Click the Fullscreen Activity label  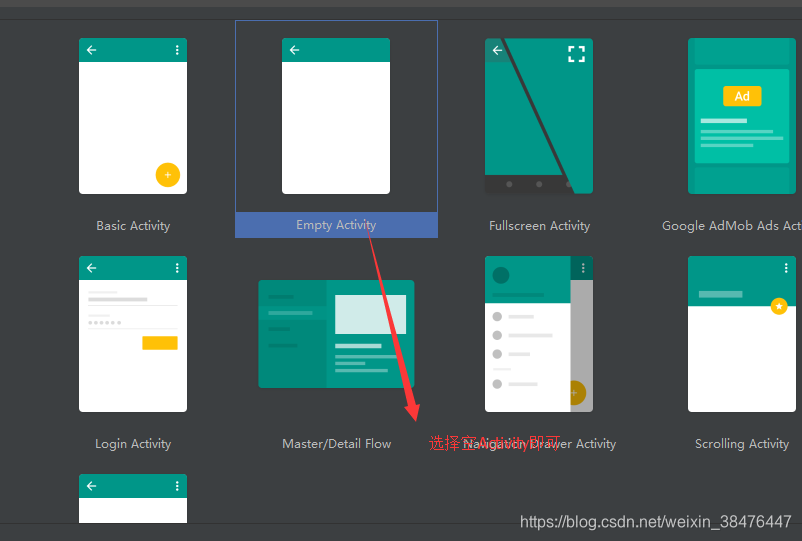click(x=539, y=226)
